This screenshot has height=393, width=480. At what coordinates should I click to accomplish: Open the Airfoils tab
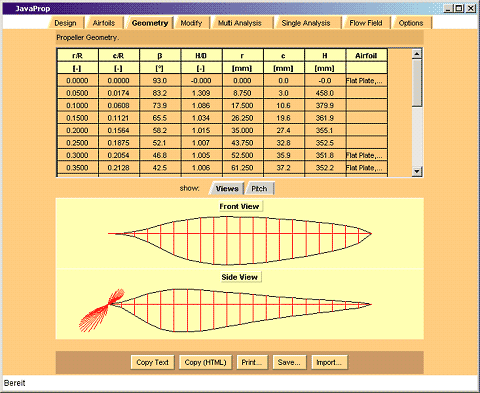point(104,23)
